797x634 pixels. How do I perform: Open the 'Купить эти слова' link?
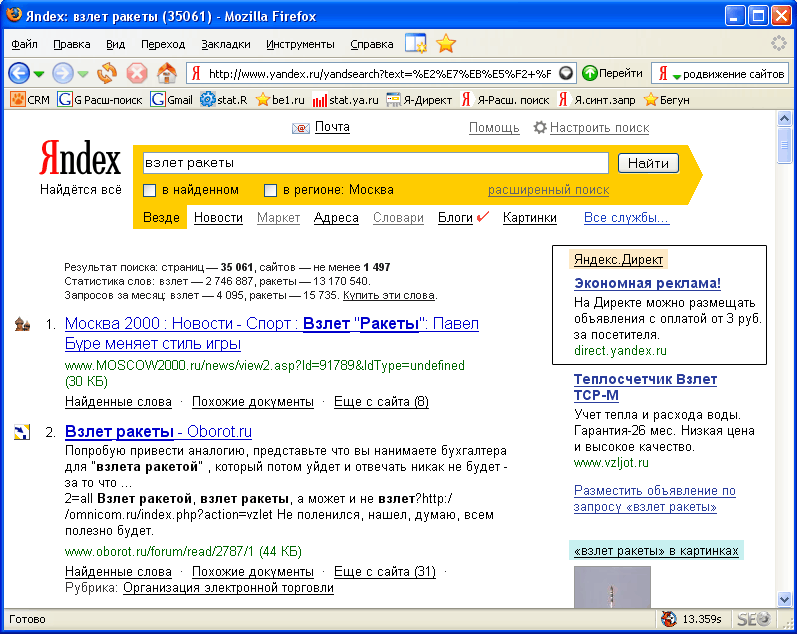389,295
